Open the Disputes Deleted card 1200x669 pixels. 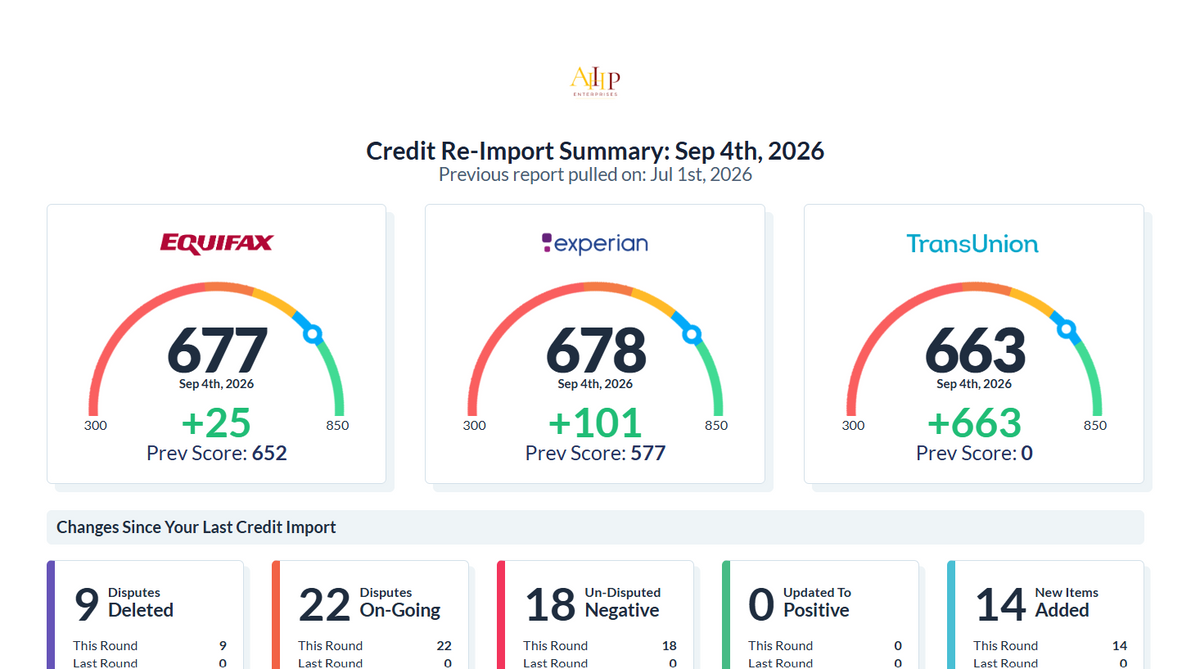tap(145, 615)
